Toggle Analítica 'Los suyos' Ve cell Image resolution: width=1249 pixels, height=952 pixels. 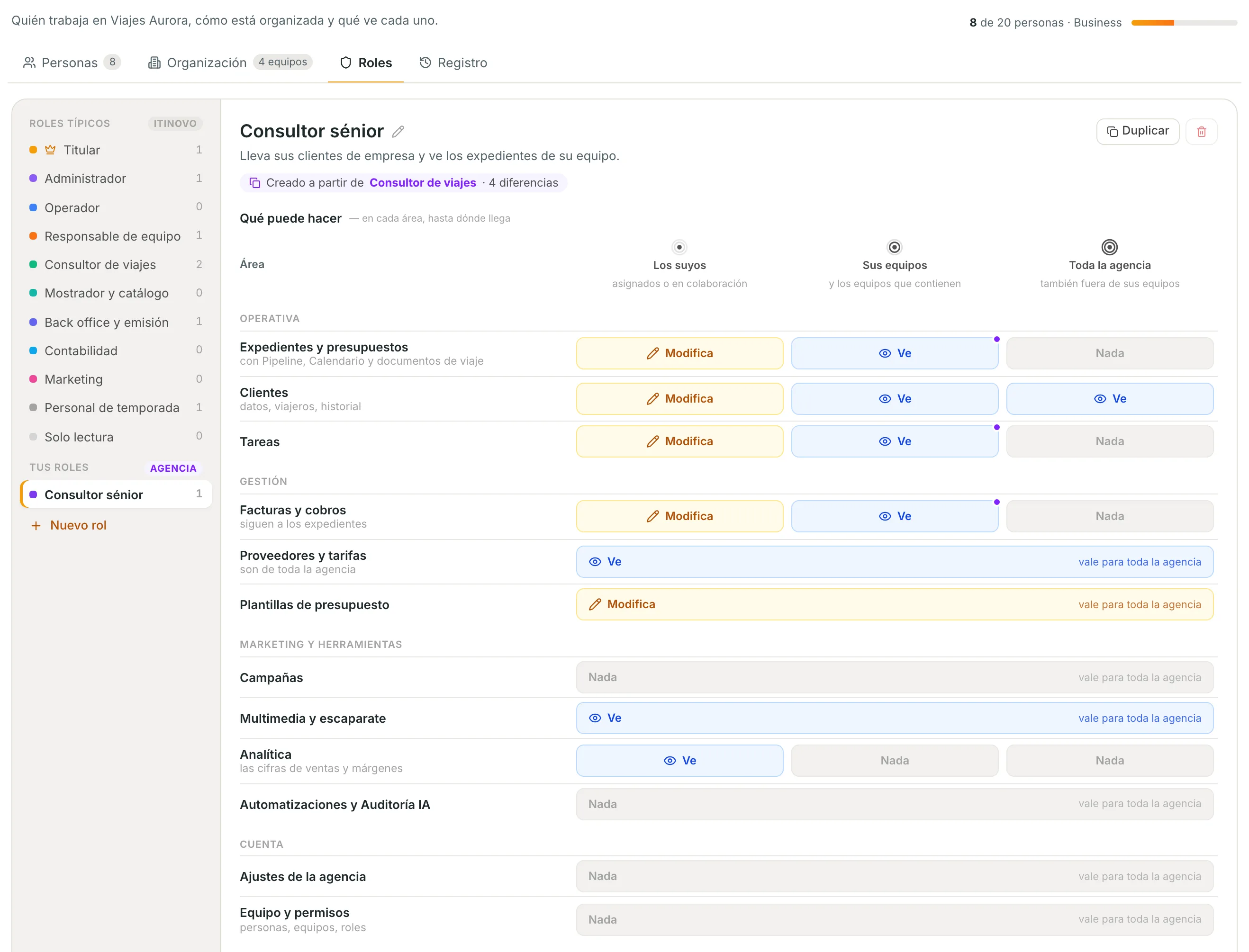tap(679, 760)
